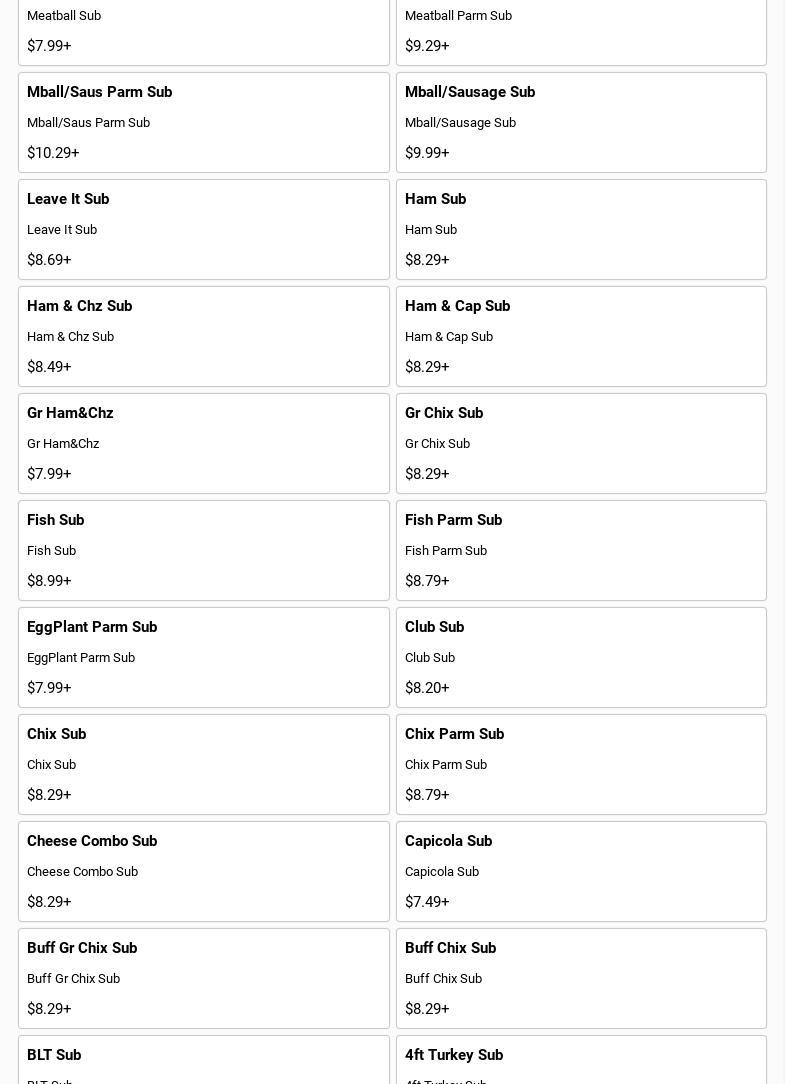This screenshot has height=1084, width=785.
Task: Select the Fish Sub menu item
Action: point(203,550)
